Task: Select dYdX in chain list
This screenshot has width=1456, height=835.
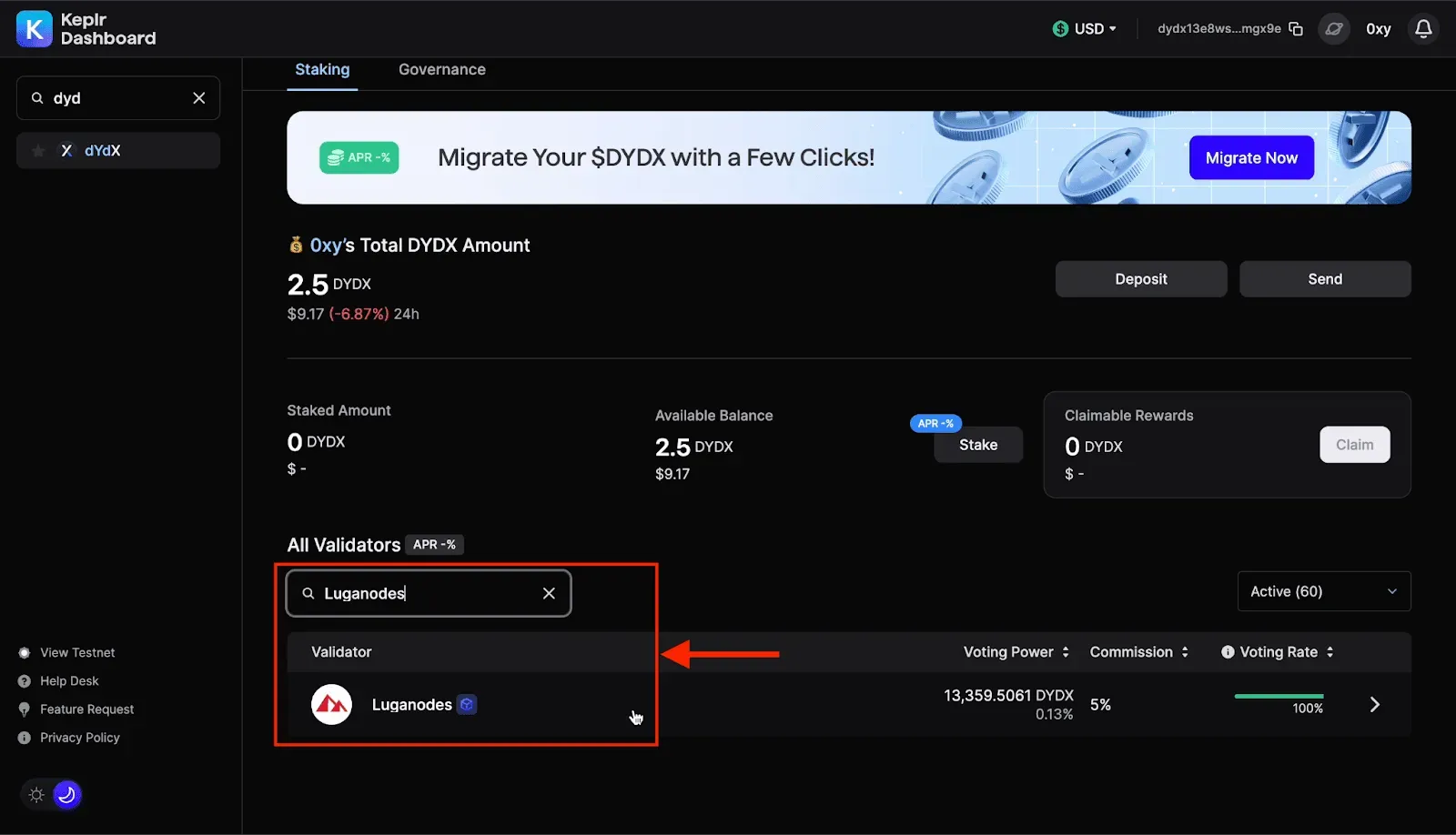Action: coord(118,151)
